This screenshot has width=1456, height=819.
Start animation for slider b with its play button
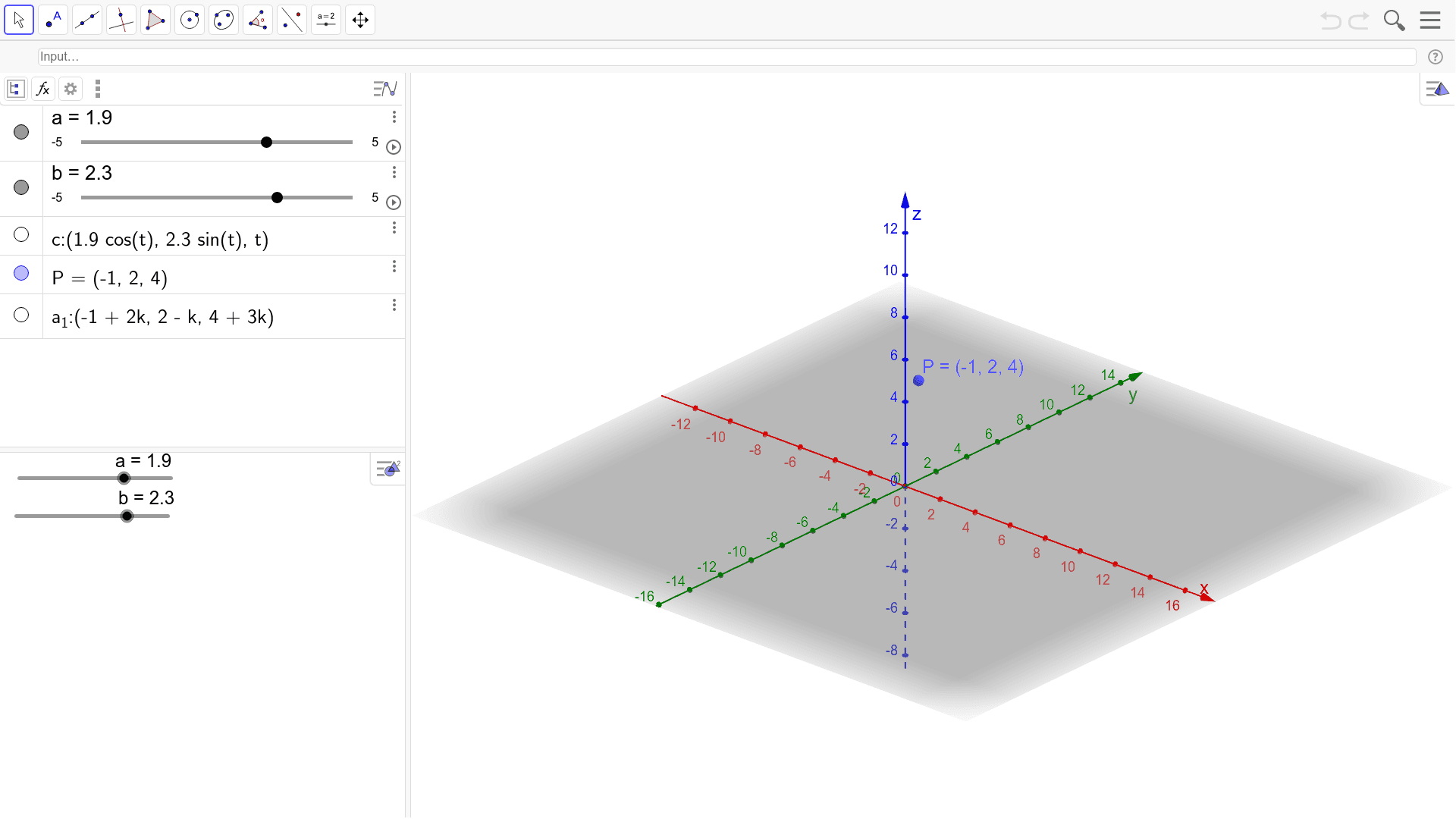393,202
